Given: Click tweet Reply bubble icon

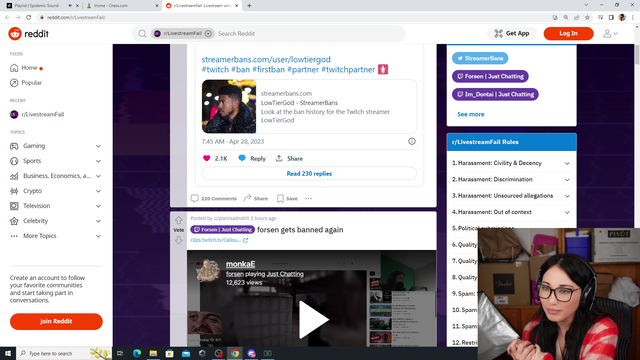Looking at the screenshot, I should click(x=242, y=158).
